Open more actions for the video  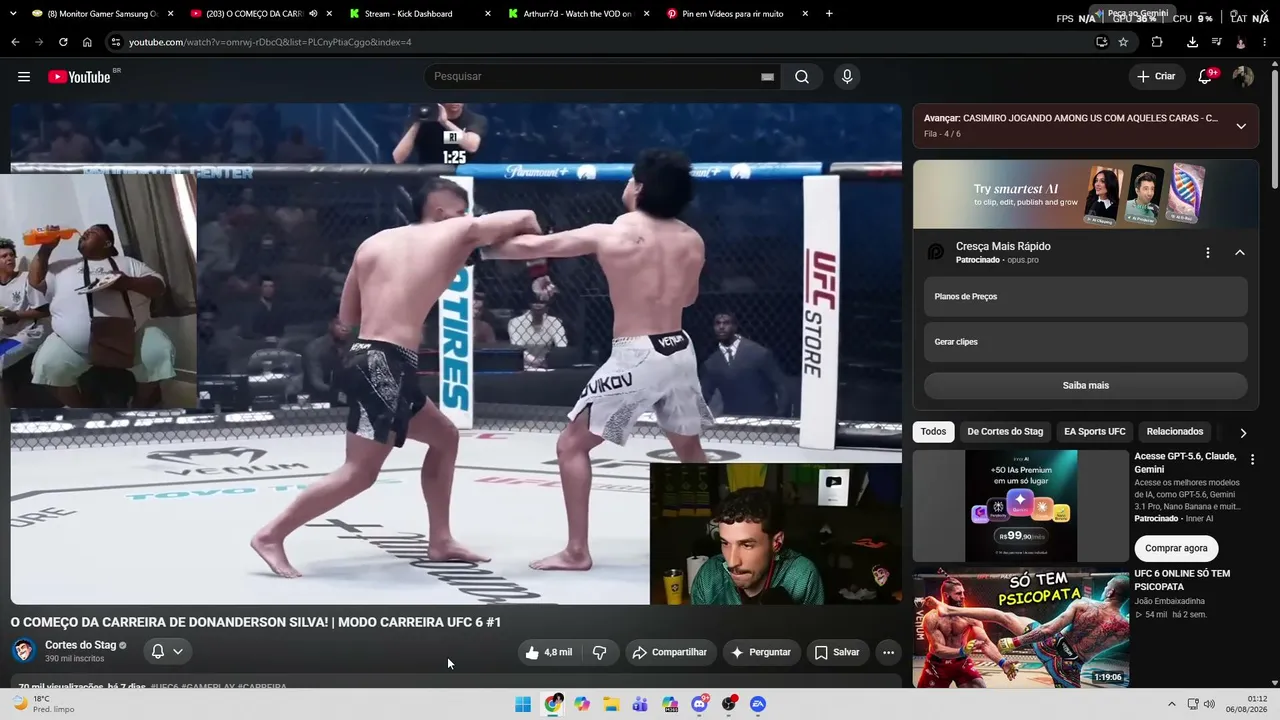pyautogui.click(x=888, y=652)
